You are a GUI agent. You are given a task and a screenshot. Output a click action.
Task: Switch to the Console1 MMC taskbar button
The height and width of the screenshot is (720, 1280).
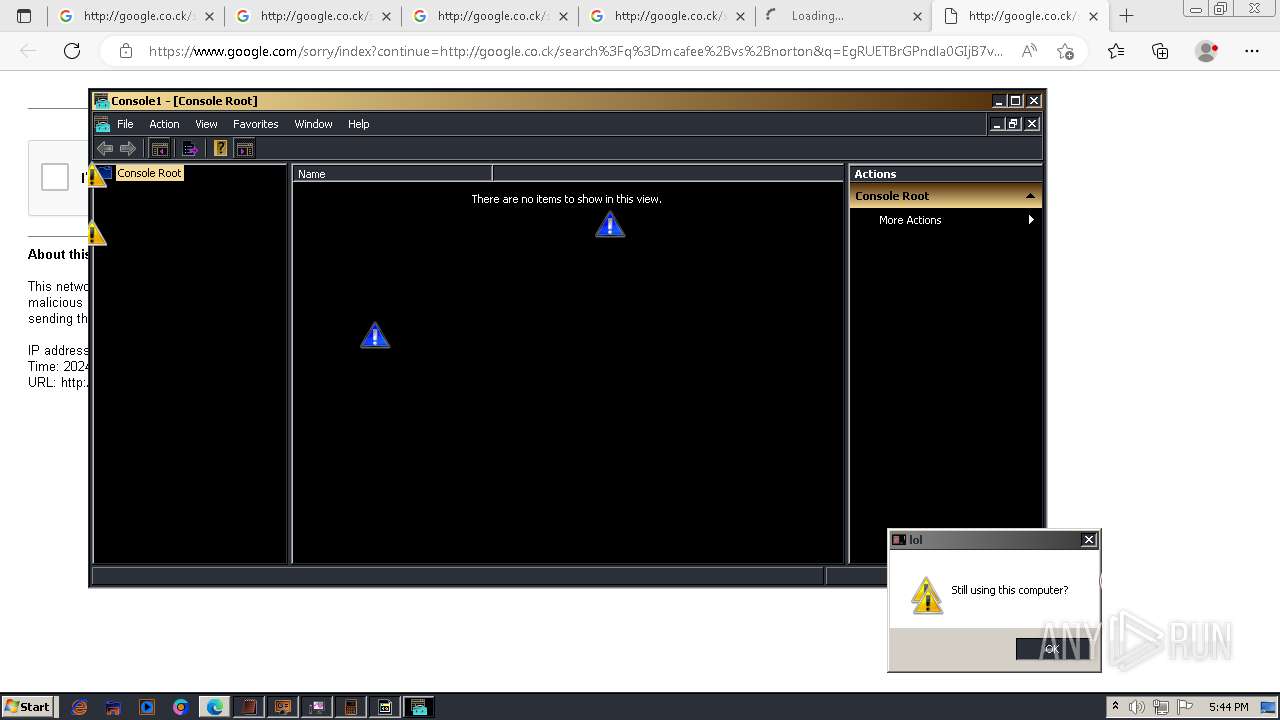point(419,707)
